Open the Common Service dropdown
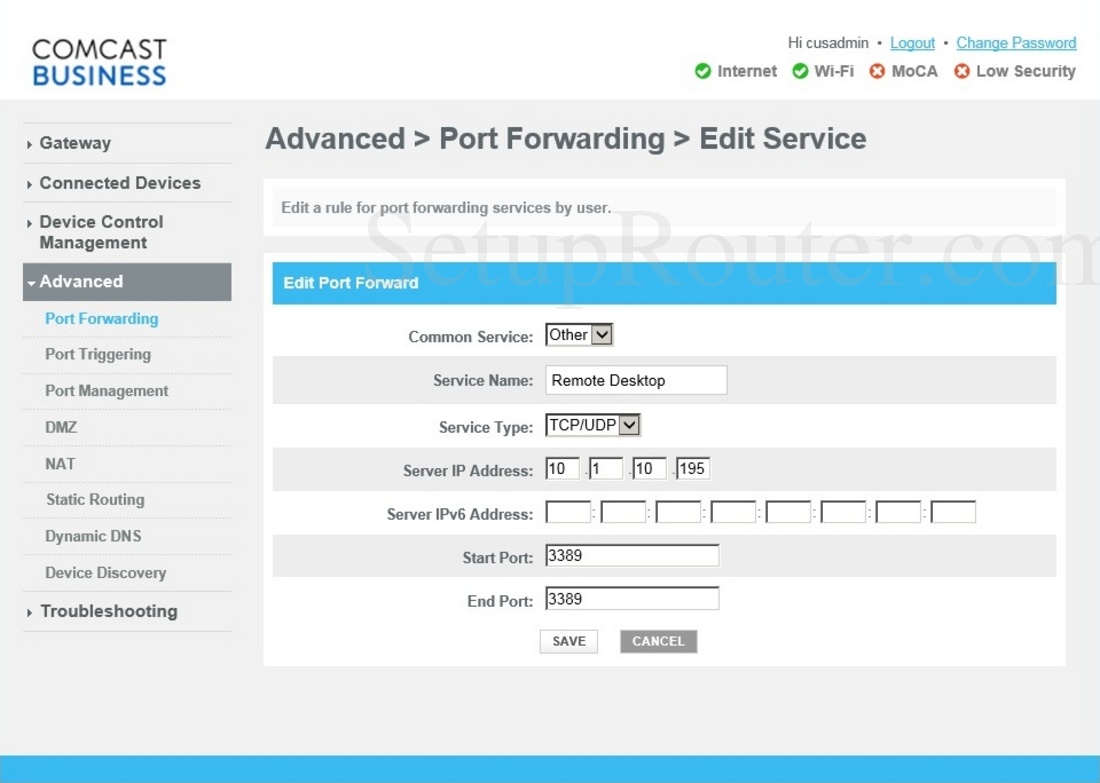Viewport: 1100px width, 783px height. 579,335
